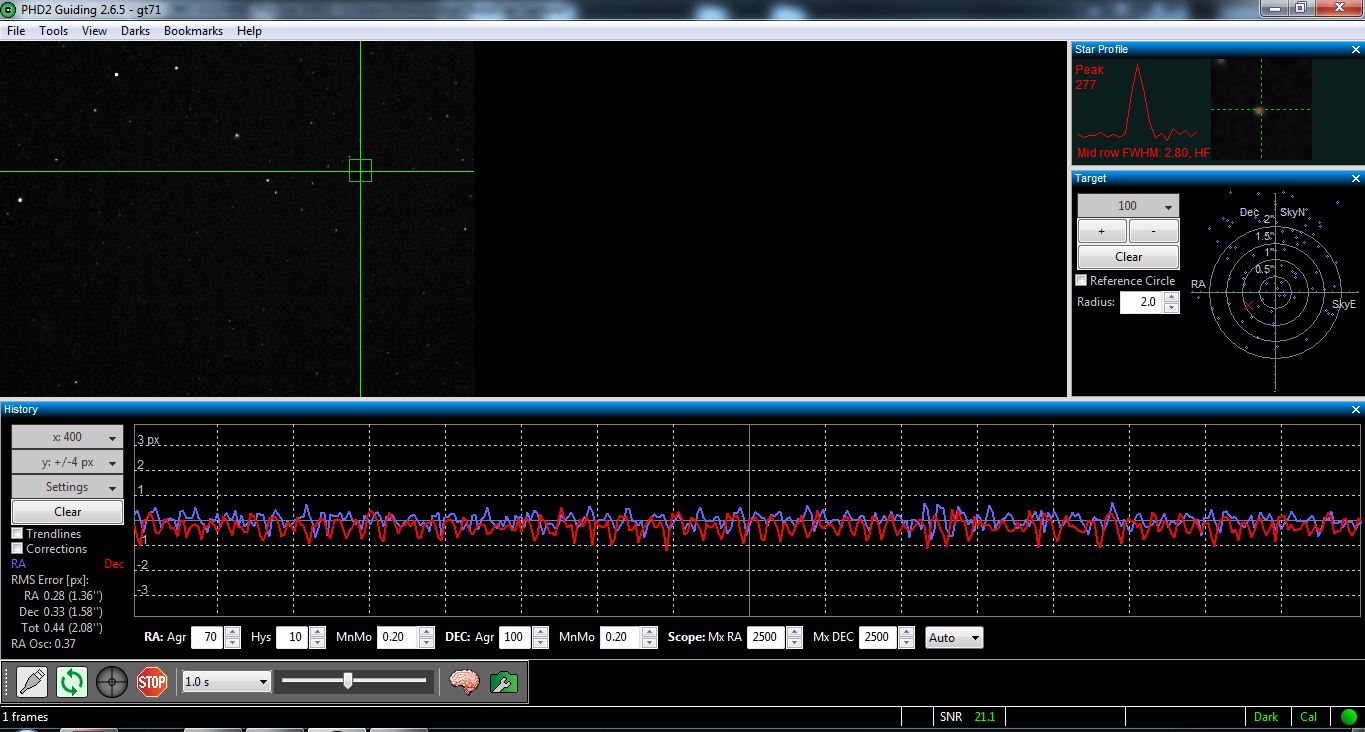Viewport: 1365px width, 732px height.
Task: Click the star profile thumbnail image
Action: click(1261, 109)
